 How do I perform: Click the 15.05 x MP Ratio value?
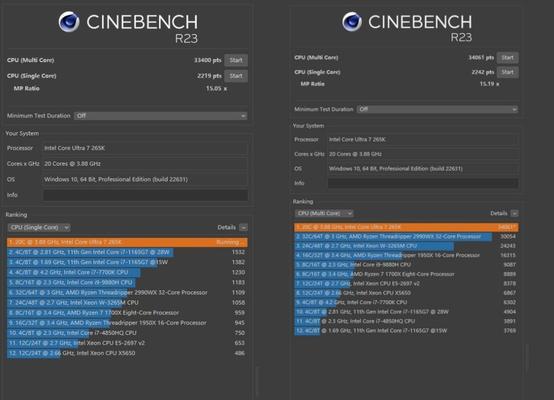tap(216, 88)
